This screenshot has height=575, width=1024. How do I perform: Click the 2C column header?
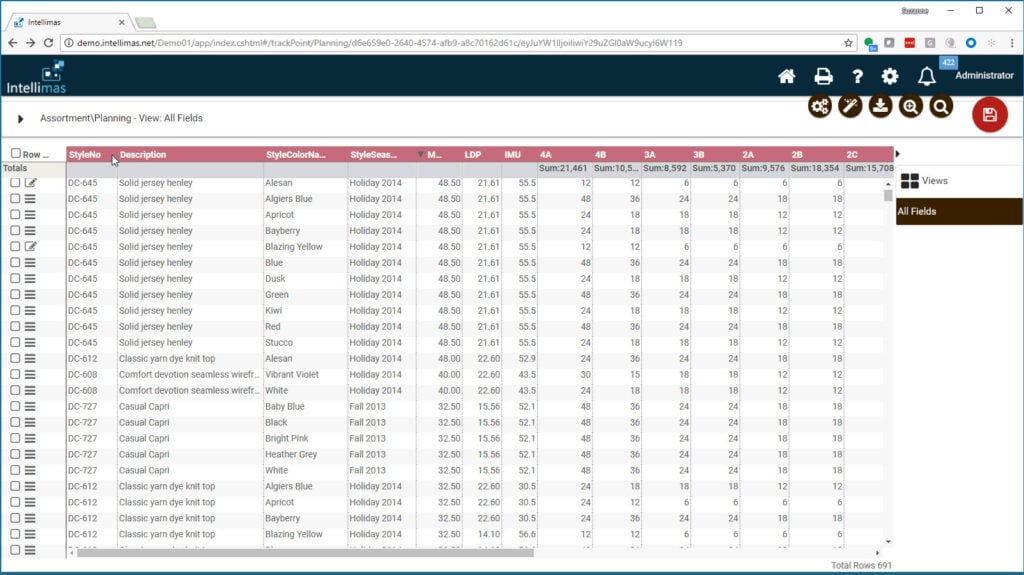pyautogui.click(x=852, y=155)
